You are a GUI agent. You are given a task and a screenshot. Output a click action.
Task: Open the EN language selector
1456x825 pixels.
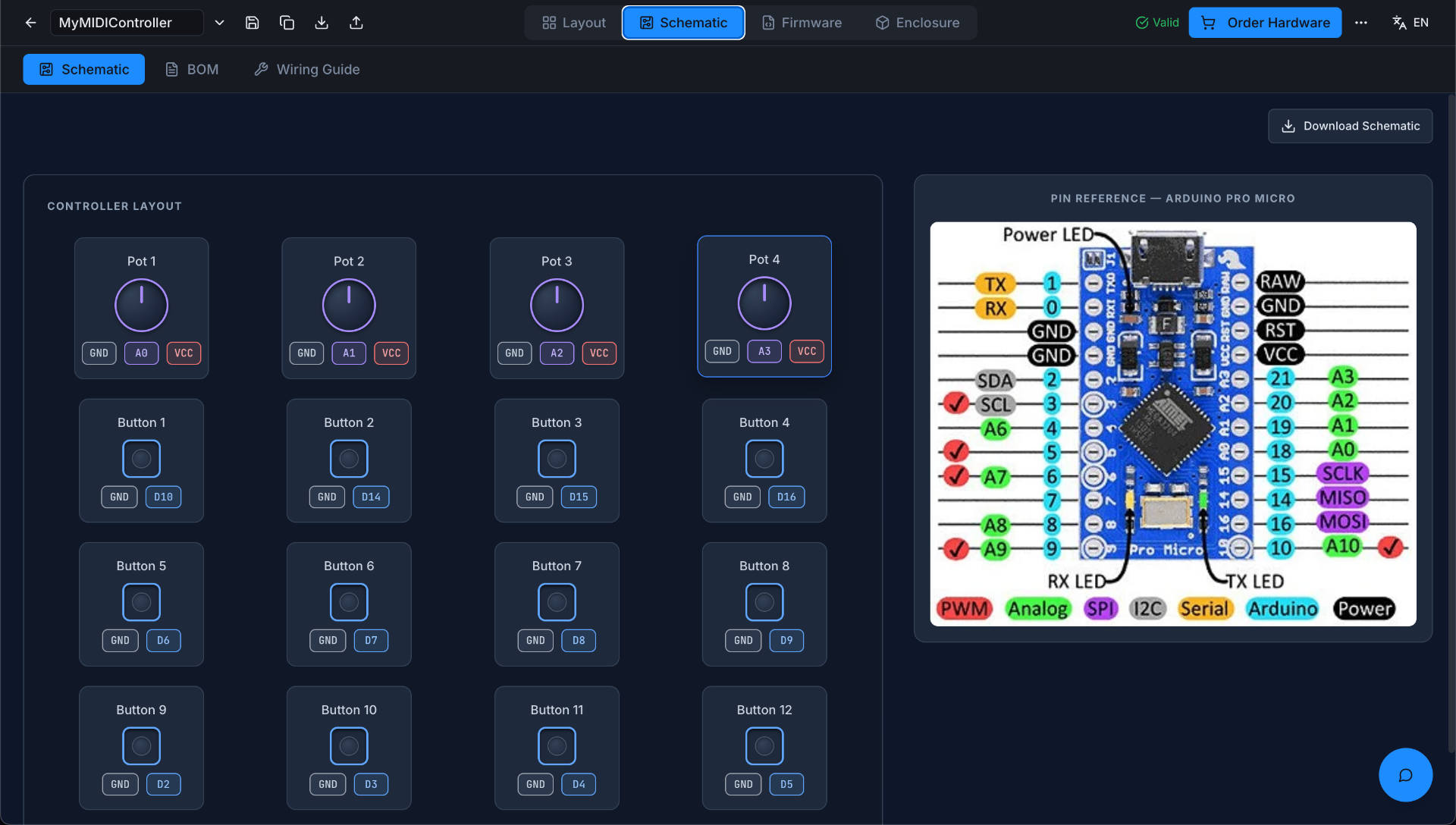point(1410,23)
